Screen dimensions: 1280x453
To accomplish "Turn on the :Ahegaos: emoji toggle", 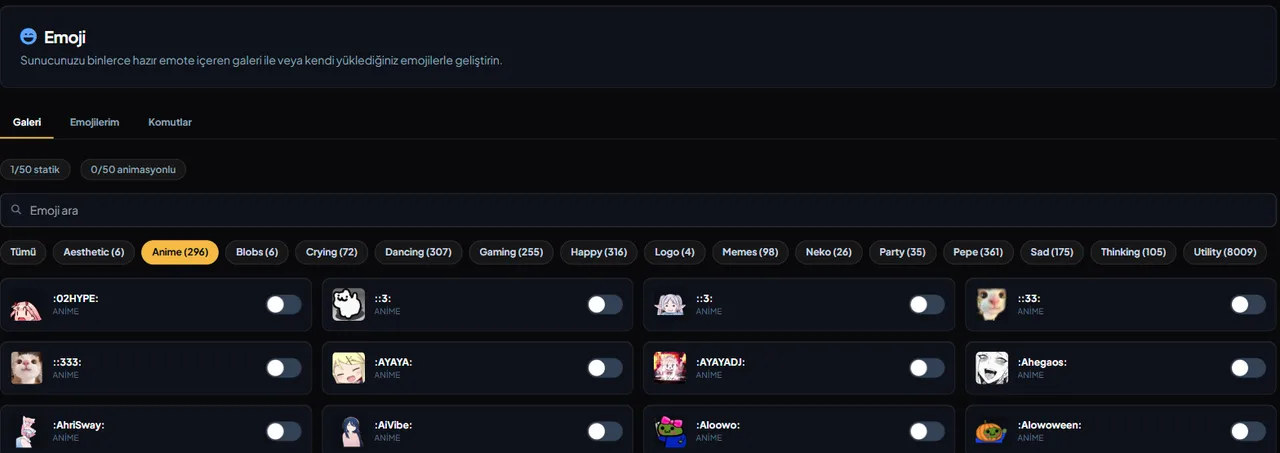I will point(1248,368).
